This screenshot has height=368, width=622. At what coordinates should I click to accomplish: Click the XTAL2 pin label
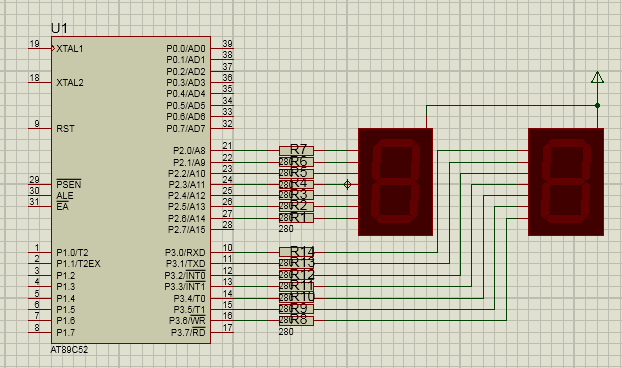[x=70, y=83]
